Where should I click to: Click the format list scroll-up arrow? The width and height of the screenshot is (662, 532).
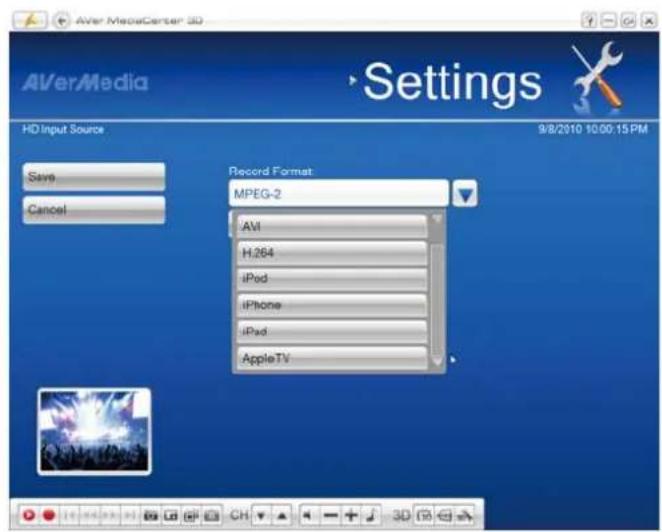click(437, 220)
